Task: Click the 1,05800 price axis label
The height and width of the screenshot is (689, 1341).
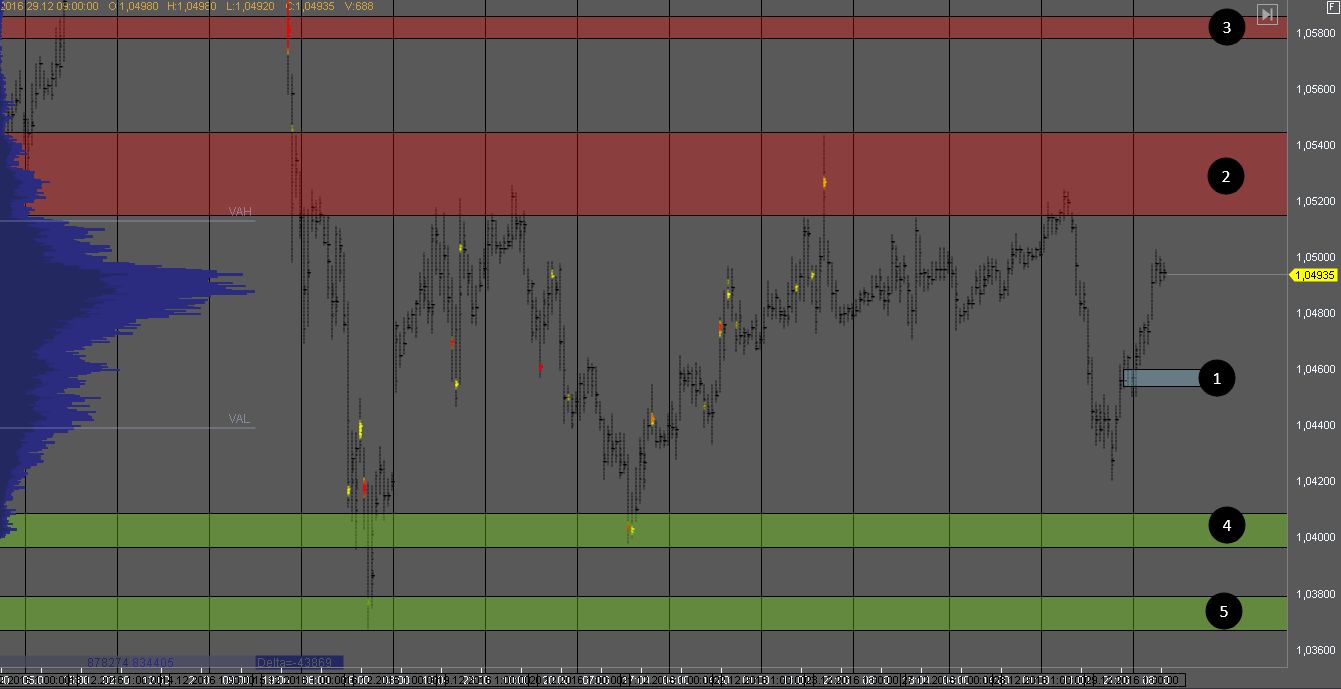Action: tap(1315, 34)
